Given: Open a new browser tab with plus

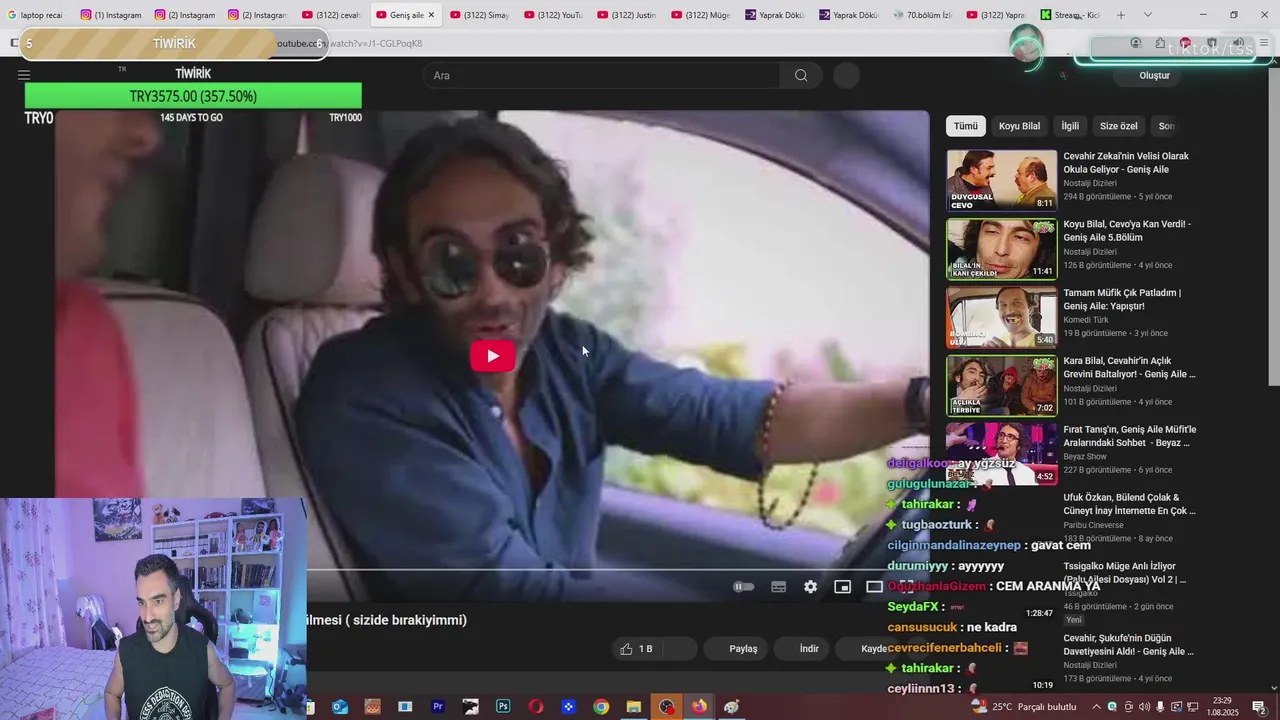Looking at the screenshot, I should [x=1121, y=15].
